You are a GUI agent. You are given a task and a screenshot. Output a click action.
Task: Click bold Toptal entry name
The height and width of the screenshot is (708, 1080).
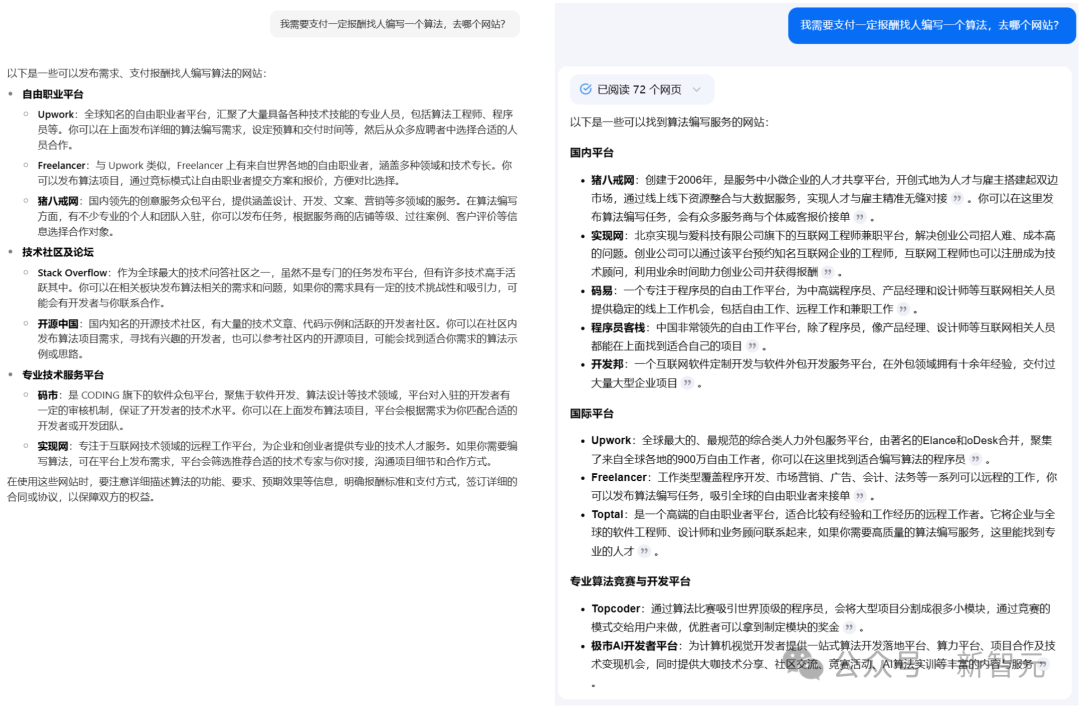[607, 514]
